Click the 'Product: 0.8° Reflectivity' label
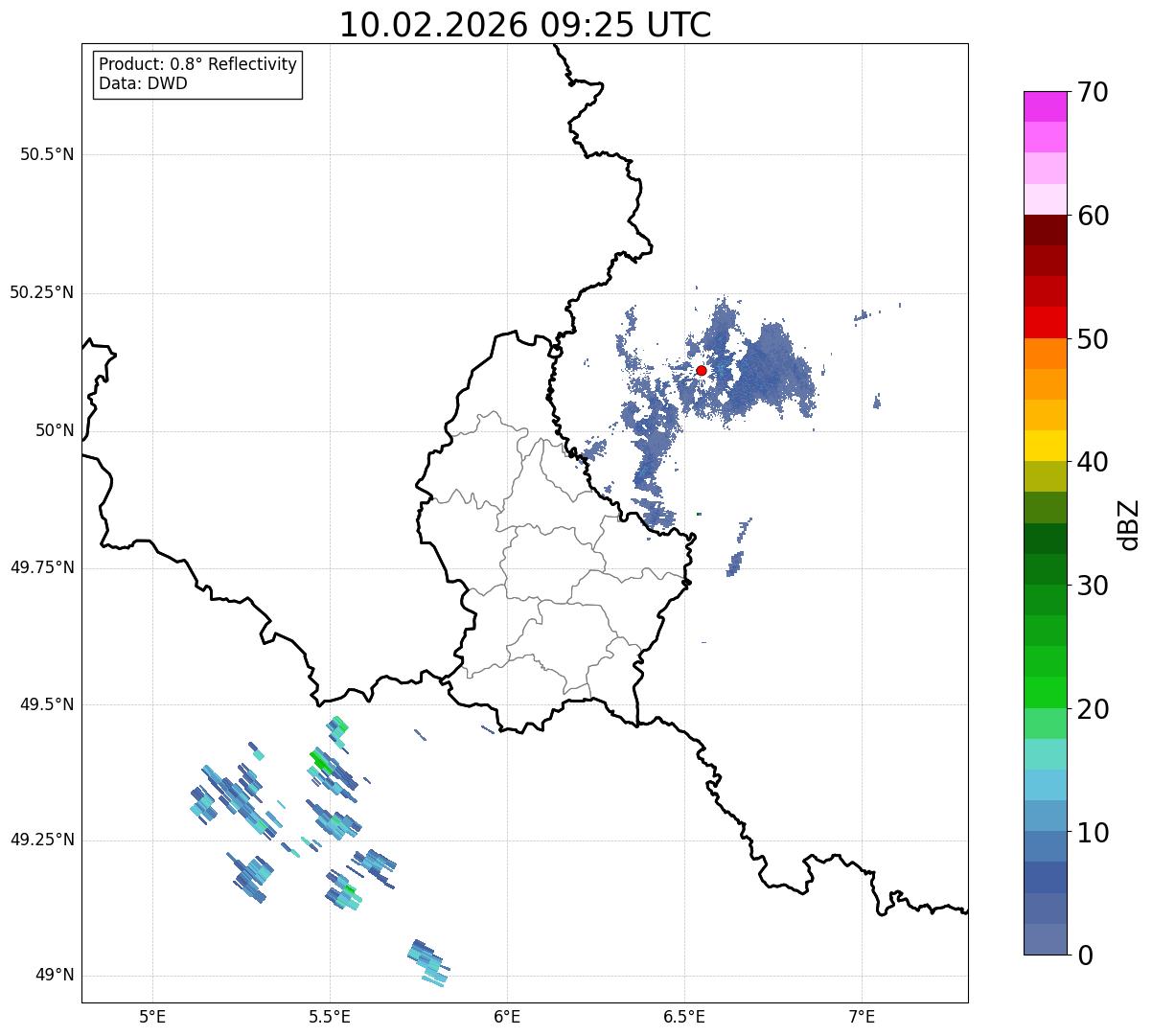 tap(198, 64)
